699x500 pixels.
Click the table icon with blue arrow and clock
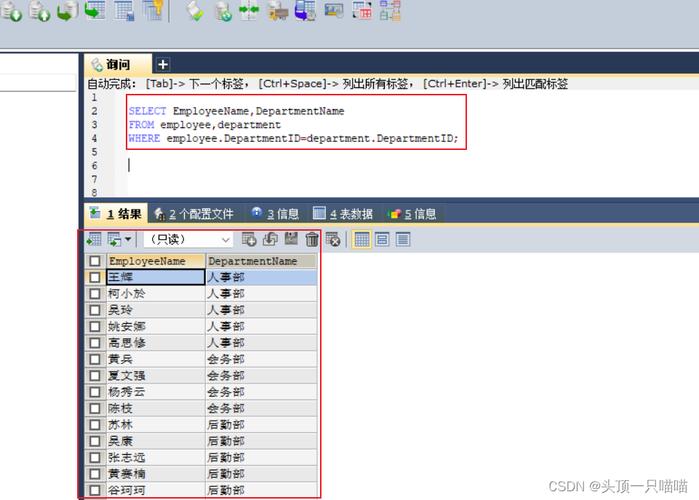305,11
